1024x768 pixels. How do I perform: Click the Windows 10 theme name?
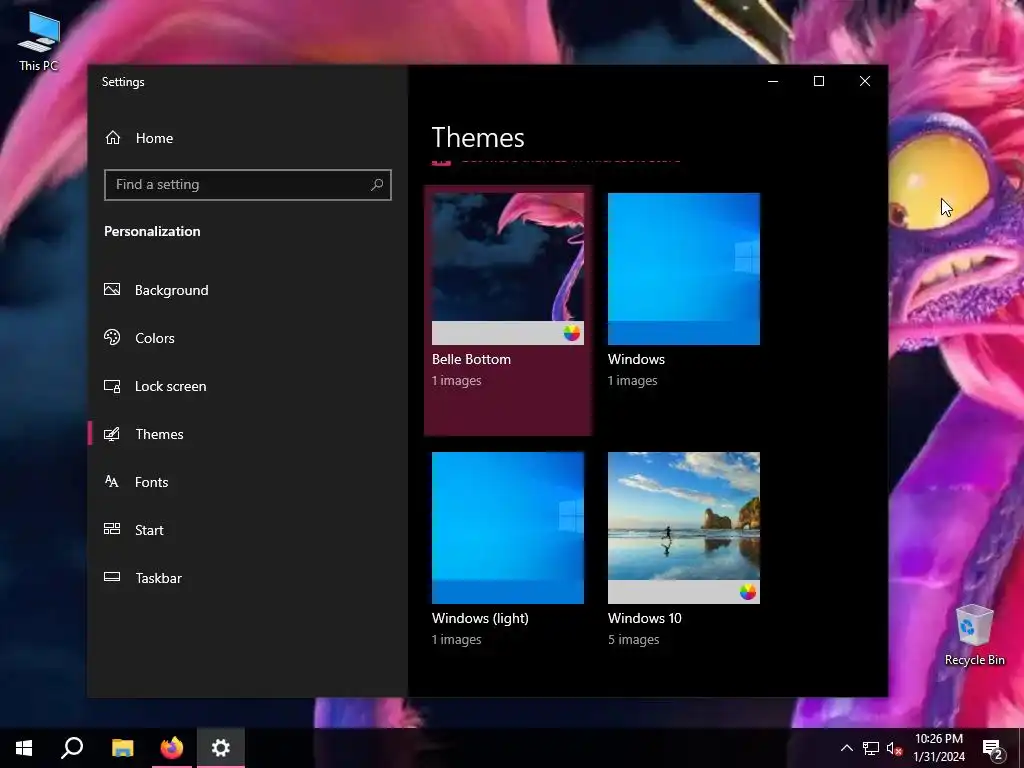[645, 618]
